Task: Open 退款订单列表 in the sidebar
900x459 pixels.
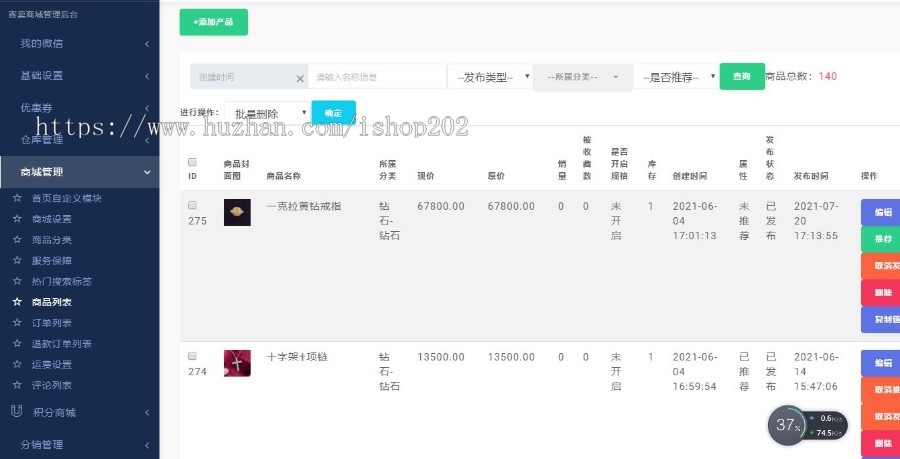Action: 62,344
